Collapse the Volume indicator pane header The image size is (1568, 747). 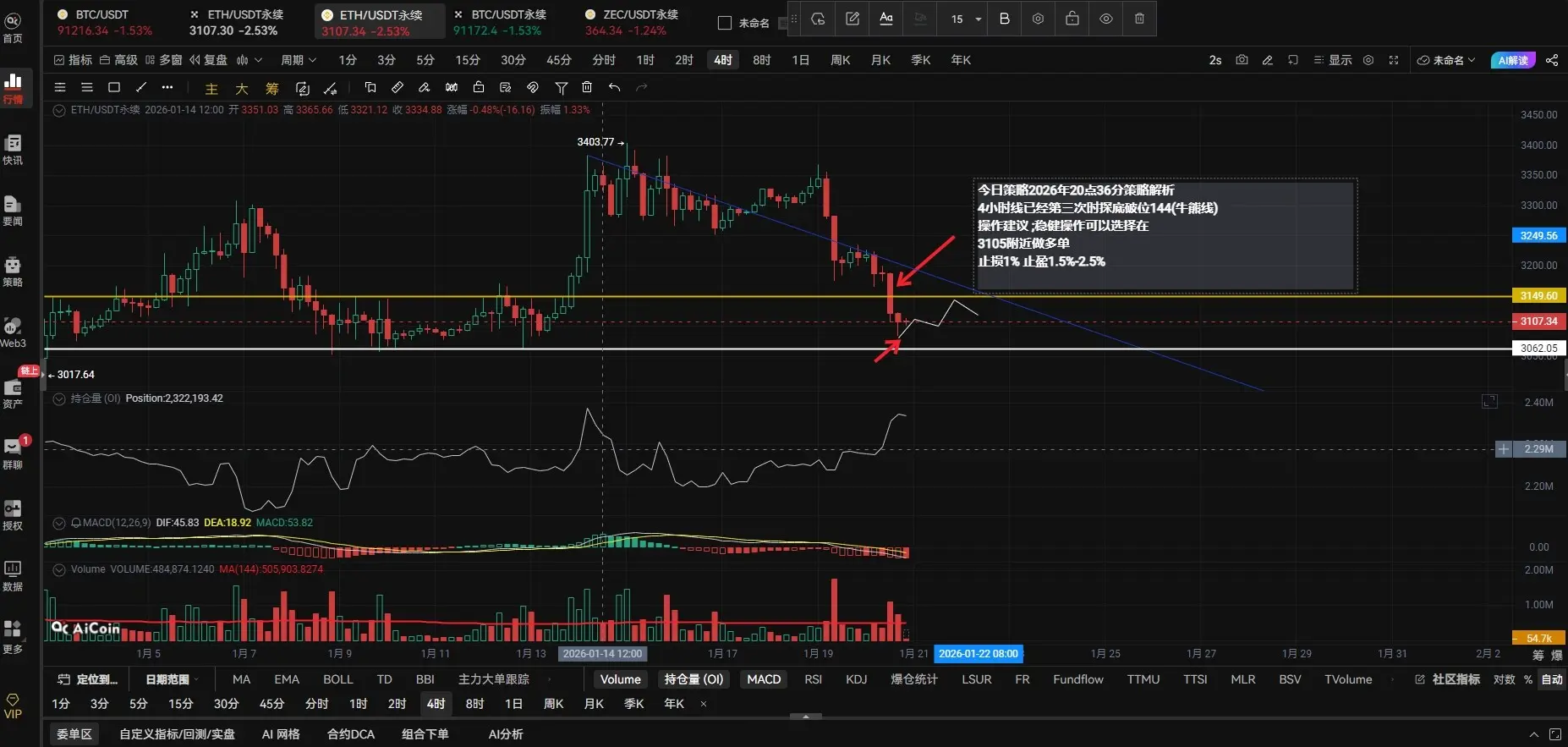pyautogui.click(x=59, y=569)
